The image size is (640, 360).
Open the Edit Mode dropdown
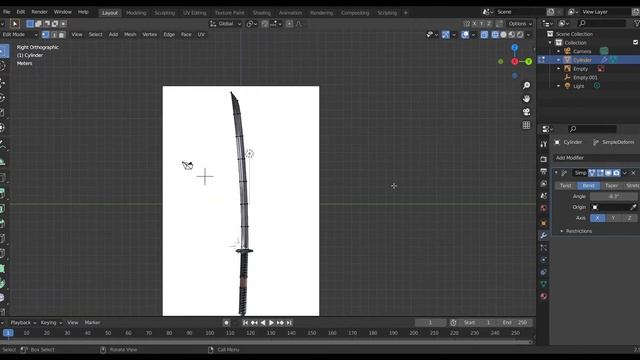coord(19,35)
